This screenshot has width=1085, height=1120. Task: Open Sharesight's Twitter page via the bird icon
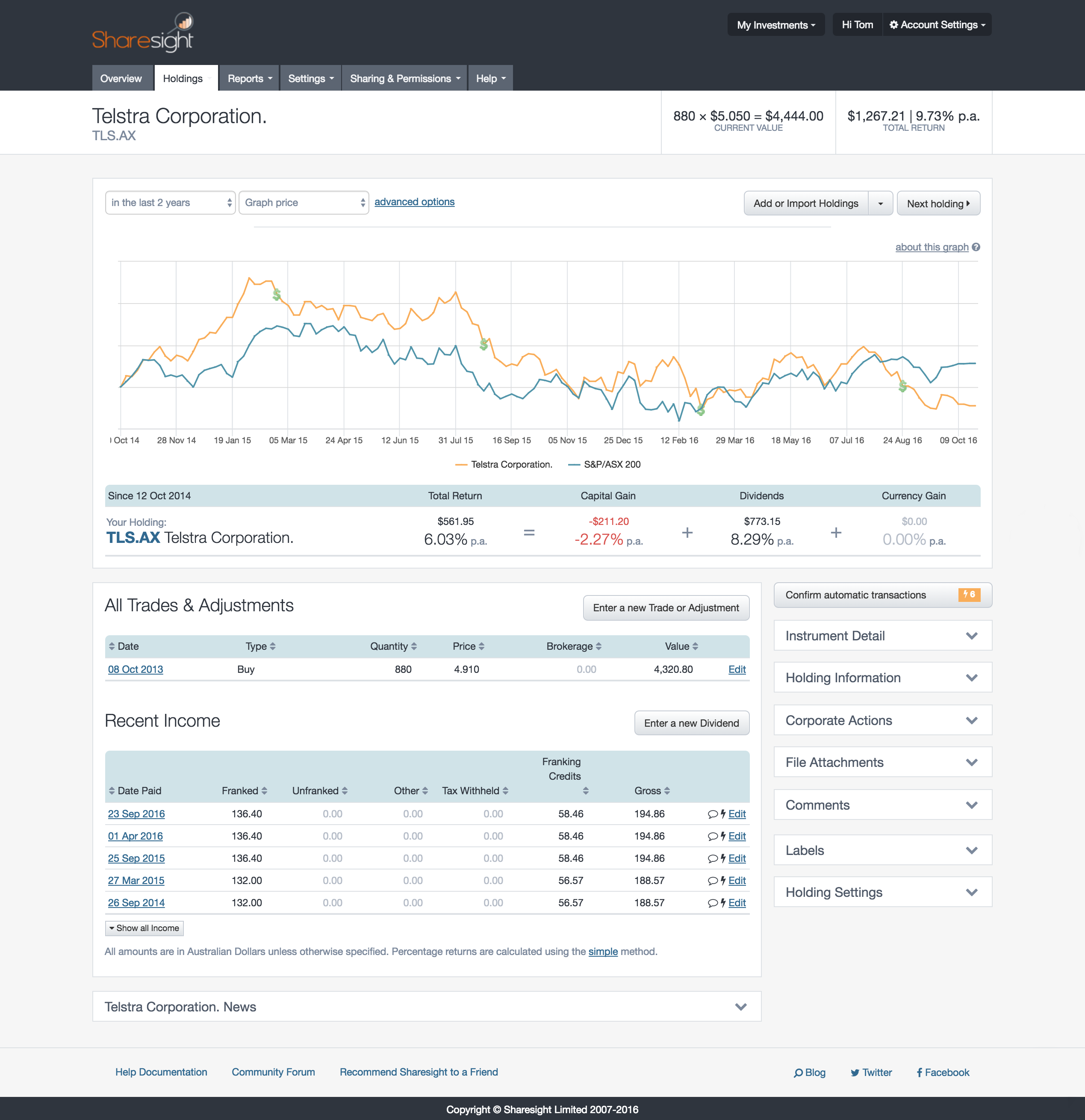coord(855,1073)
